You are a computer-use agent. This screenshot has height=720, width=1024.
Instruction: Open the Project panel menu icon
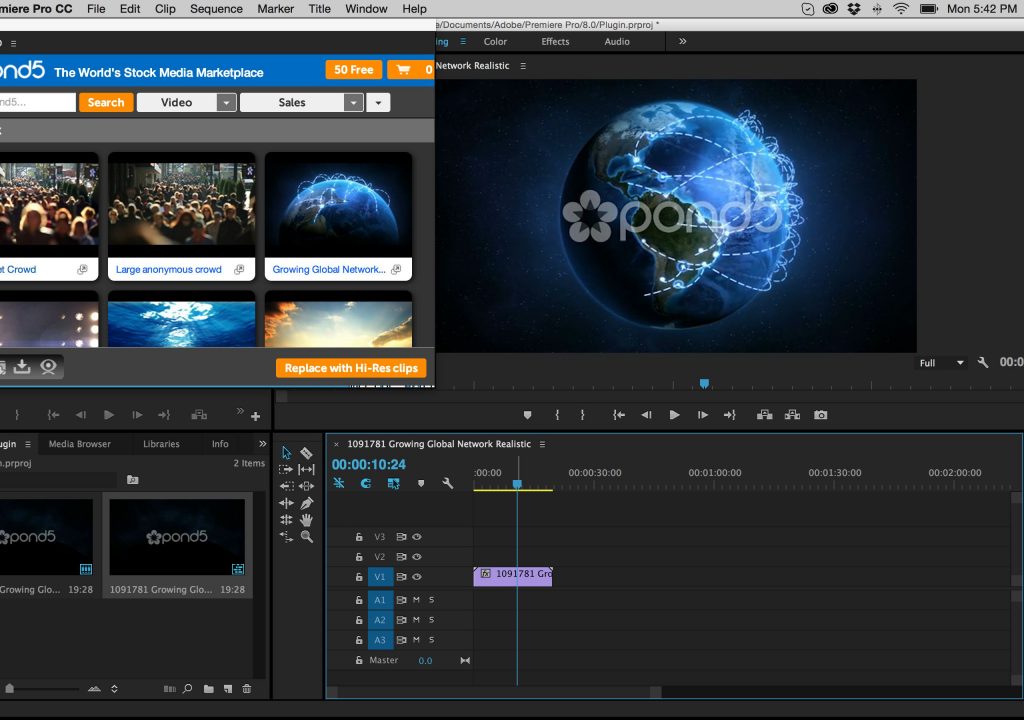click(x=27, y=444)
